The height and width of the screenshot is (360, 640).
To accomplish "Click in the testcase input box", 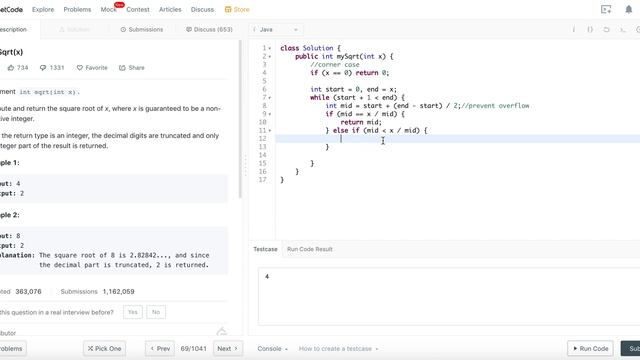I will pos(448,296).
